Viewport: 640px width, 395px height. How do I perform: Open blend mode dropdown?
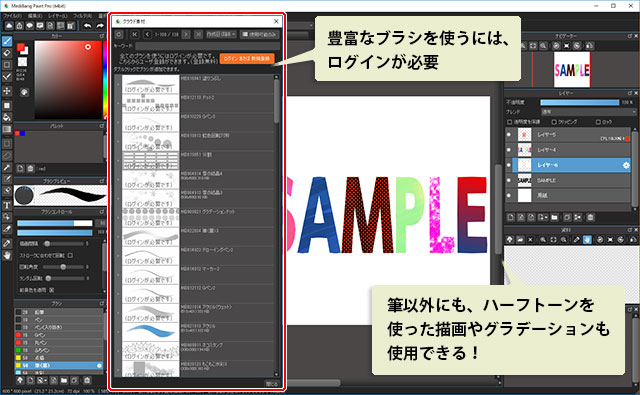[588, 112]
